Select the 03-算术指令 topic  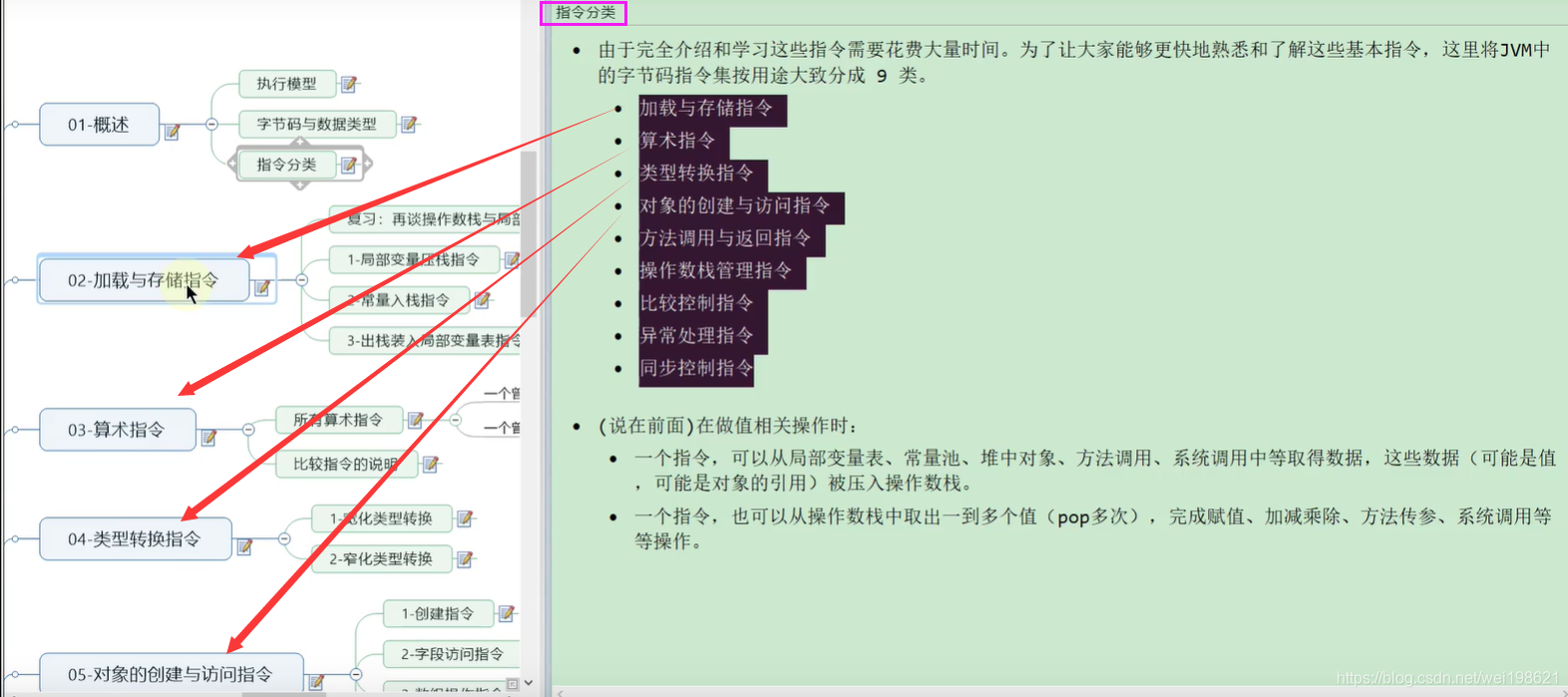tap(117, 430)
